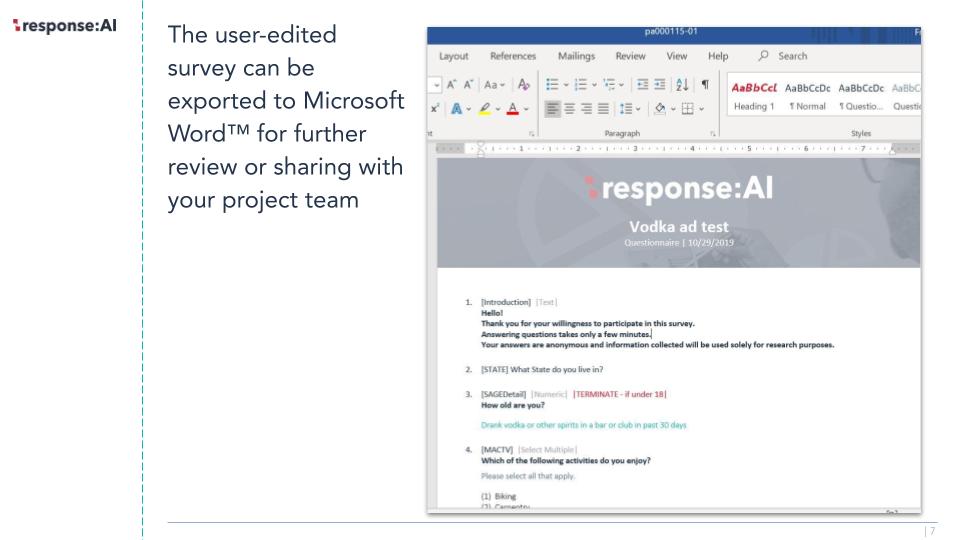960x540 pixels.
Task: Click the response:AI logo in document header
Action: point(679,188)
